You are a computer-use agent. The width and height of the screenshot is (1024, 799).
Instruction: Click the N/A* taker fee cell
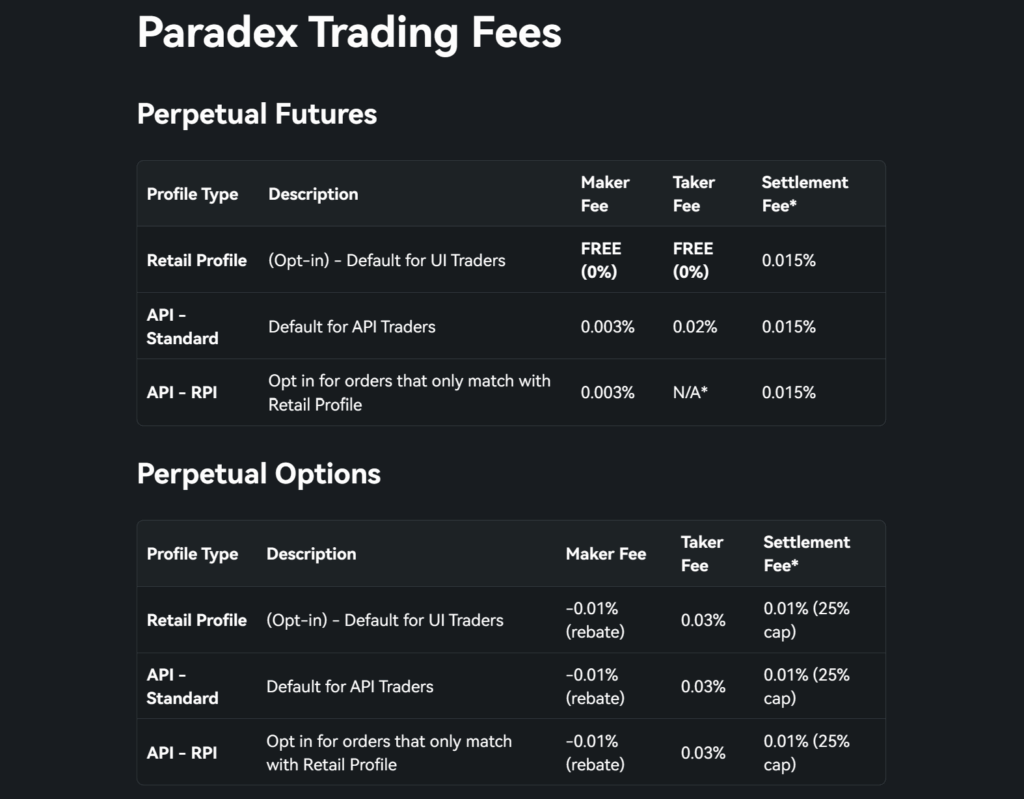(690, 392)
